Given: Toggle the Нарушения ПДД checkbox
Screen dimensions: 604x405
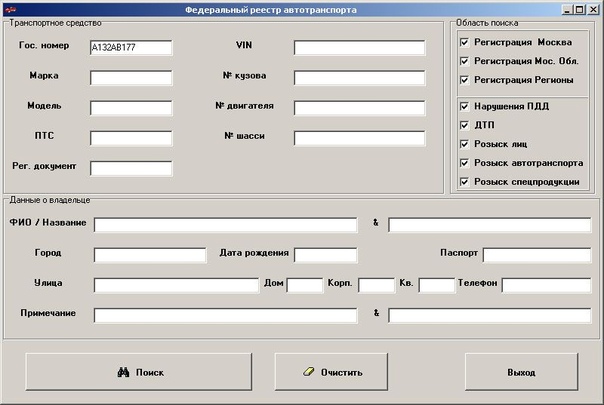Looking at the screenshot, I should click(x=464, y=106).
